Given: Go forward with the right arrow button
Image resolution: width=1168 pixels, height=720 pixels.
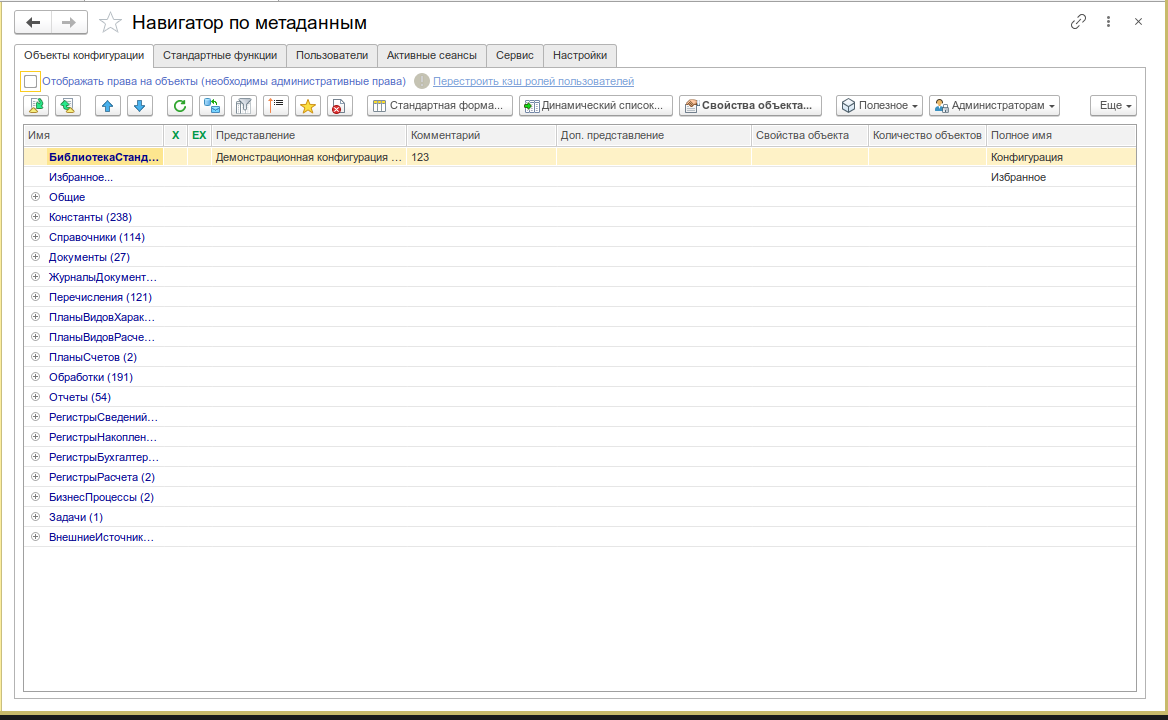Looking at the screenshot, I should coord(69,22).
